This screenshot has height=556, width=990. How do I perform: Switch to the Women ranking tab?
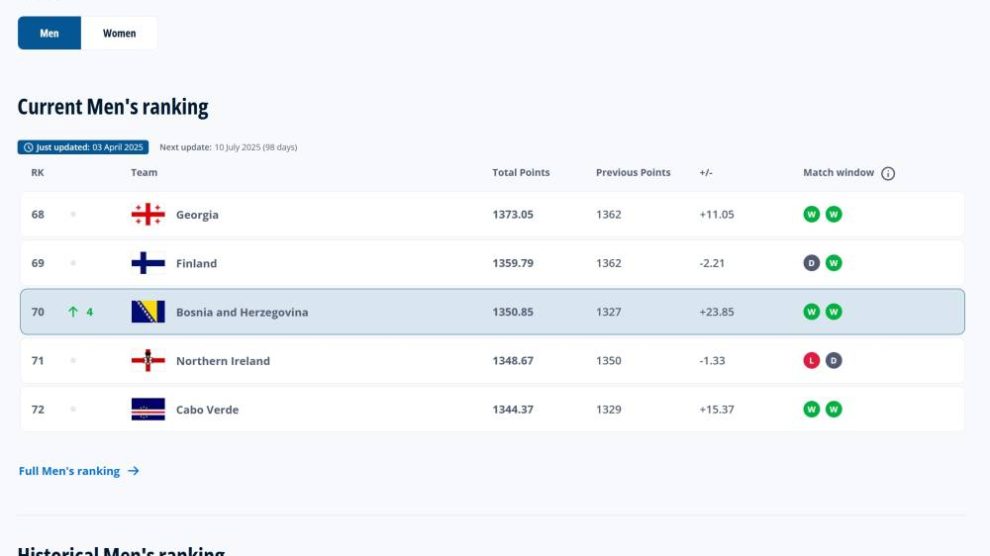point(119,33)
